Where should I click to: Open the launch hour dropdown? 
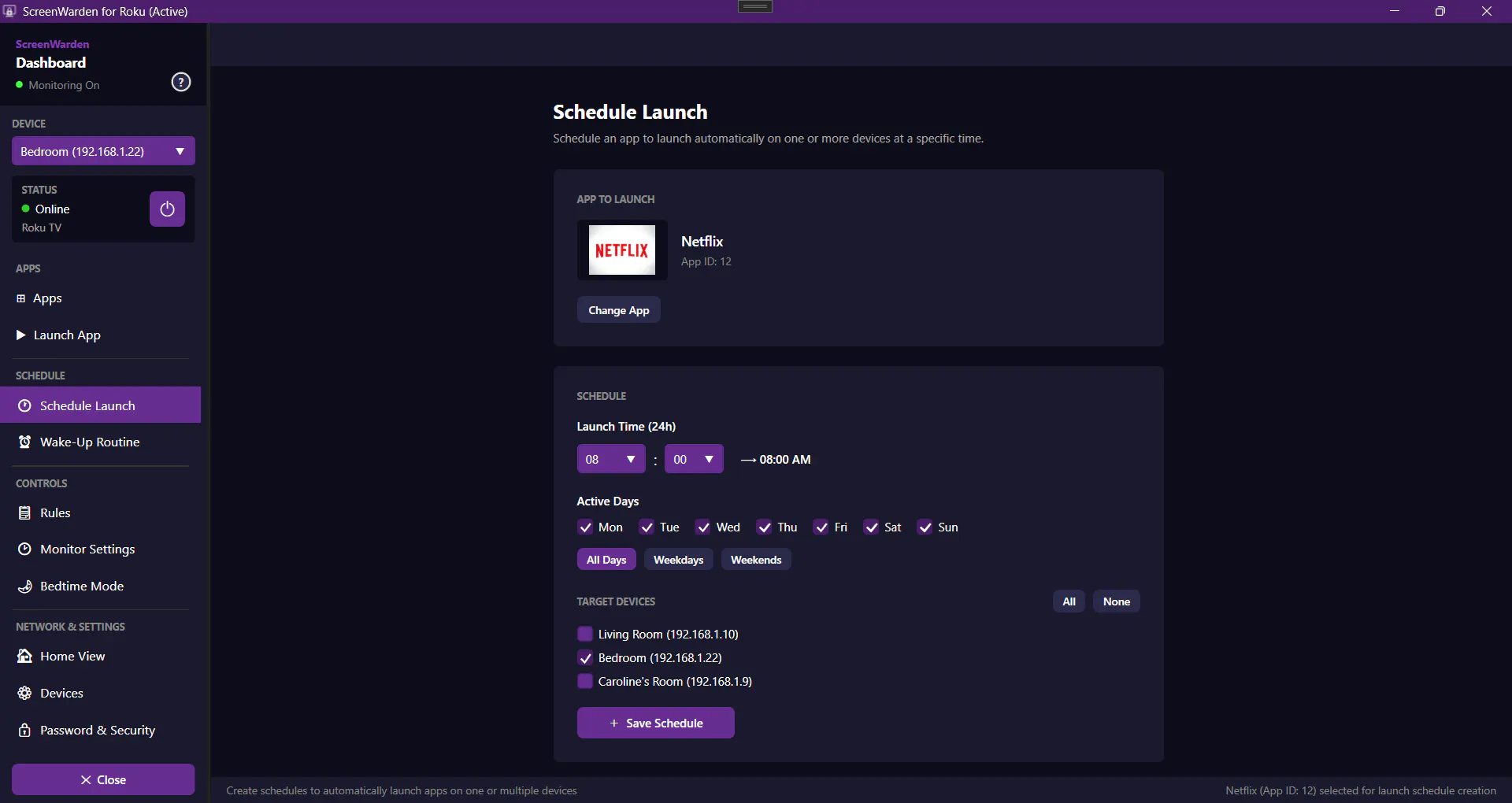pos(611,459)
